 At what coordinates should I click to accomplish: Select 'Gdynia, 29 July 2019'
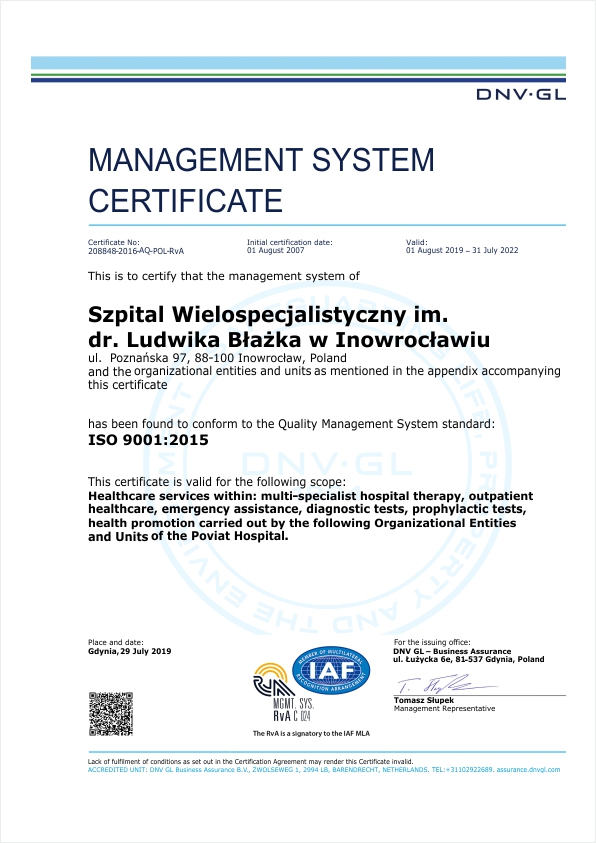pyautogui.click(x=130, y=651)
